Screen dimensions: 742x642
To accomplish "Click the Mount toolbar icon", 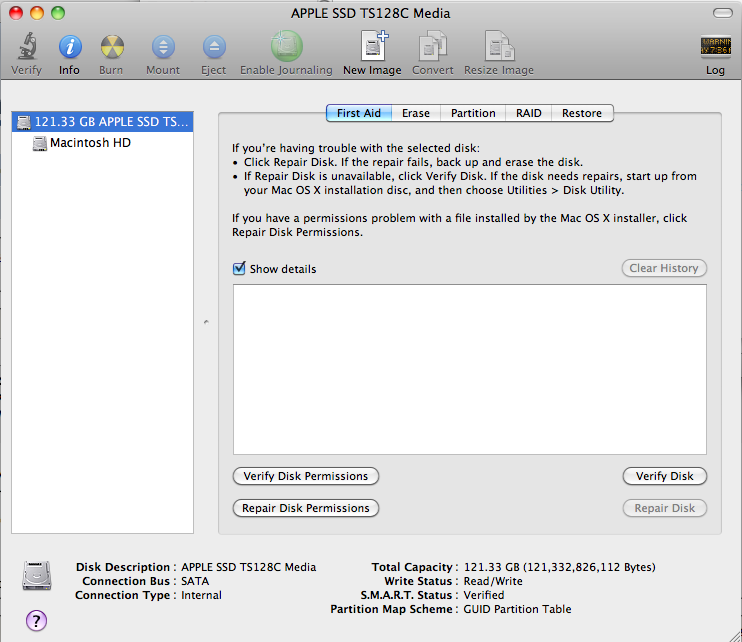I will click(x=163, y=47).
